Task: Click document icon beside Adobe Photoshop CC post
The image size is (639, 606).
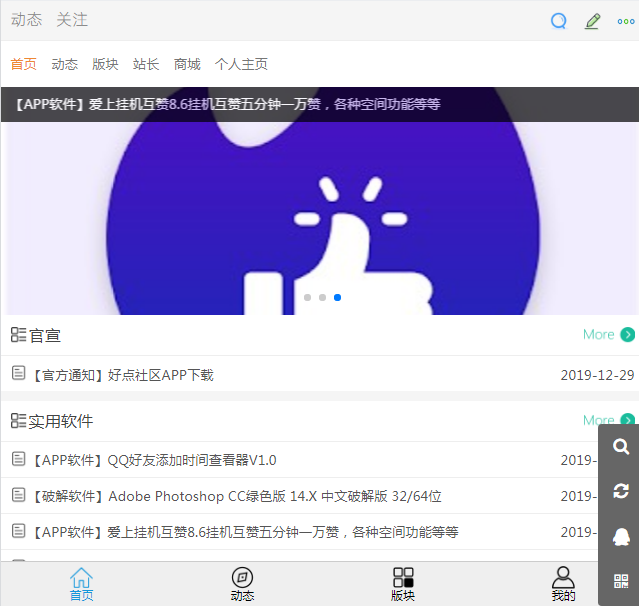Action: point(18,495)
